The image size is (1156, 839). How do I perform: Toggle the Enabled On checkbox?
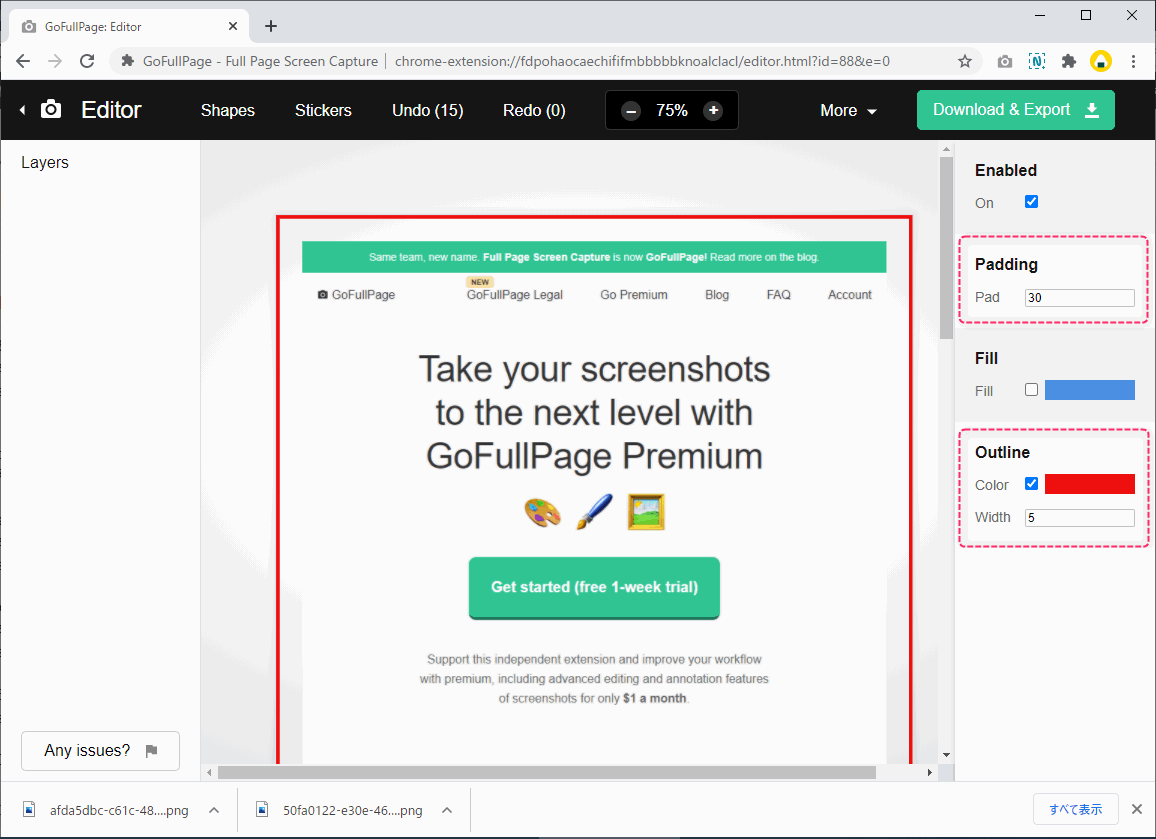coord(1031,202)
